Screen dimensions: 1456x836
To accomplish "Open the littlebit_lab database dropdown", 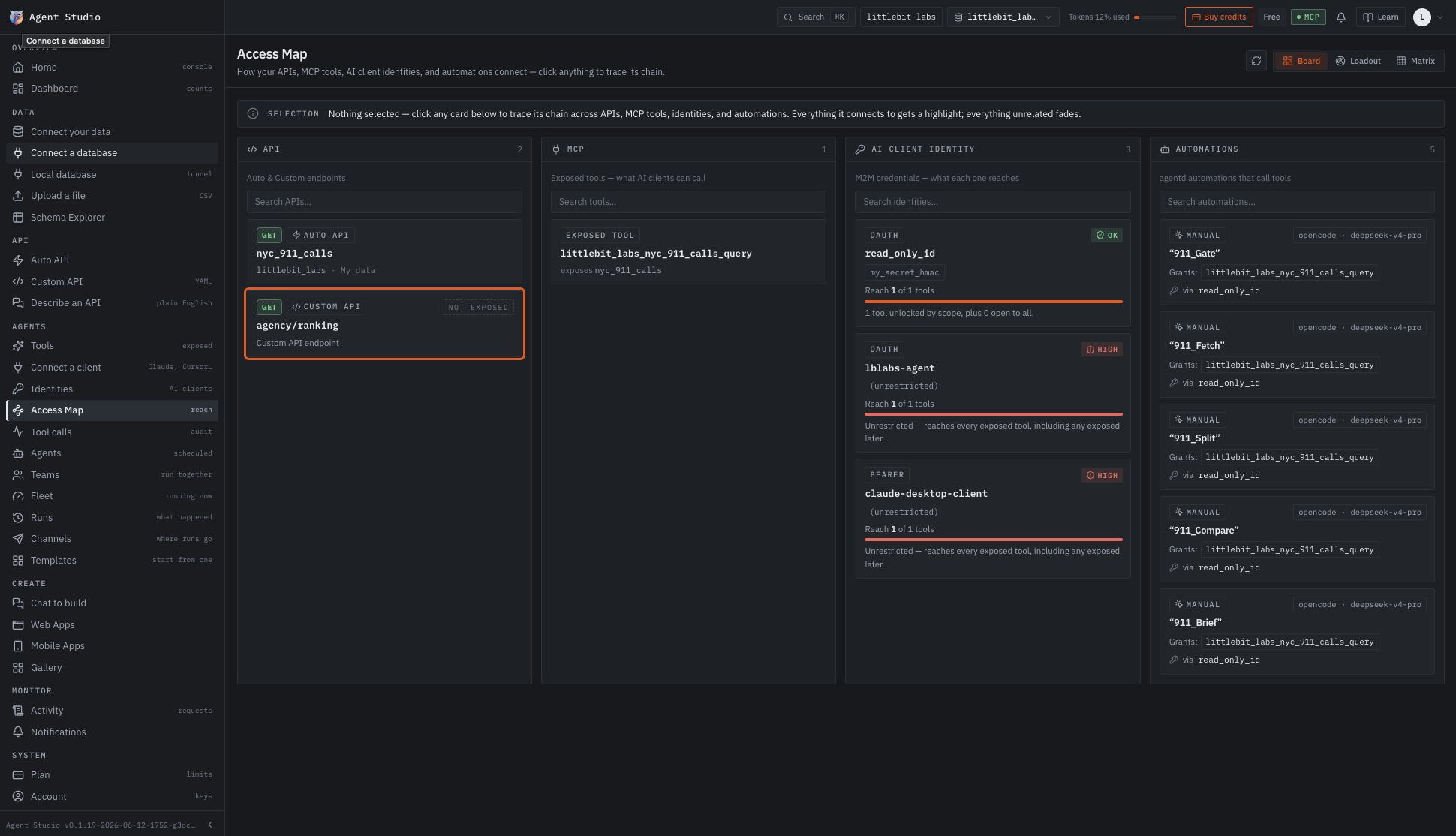I will (1003, 17).
